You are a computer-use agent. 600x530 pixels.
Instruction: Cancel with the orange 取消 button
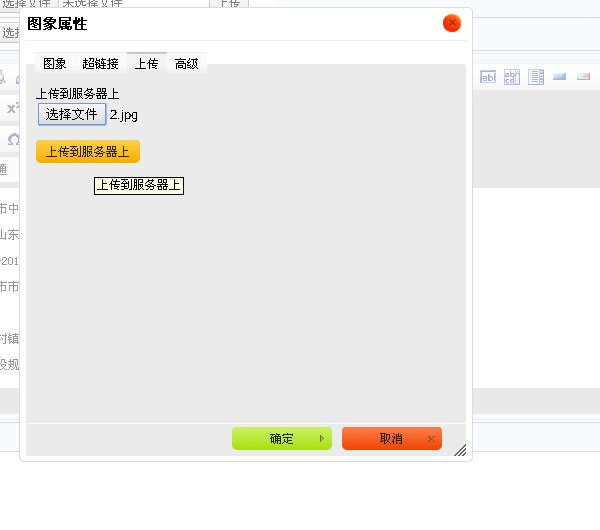click(391, 438)
